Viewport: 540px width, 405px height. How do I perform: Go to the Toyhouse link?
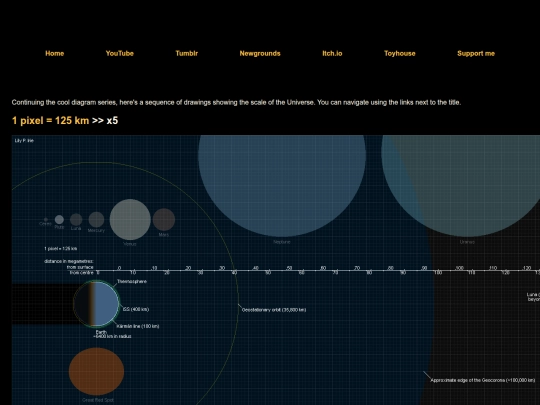[399, 53]
